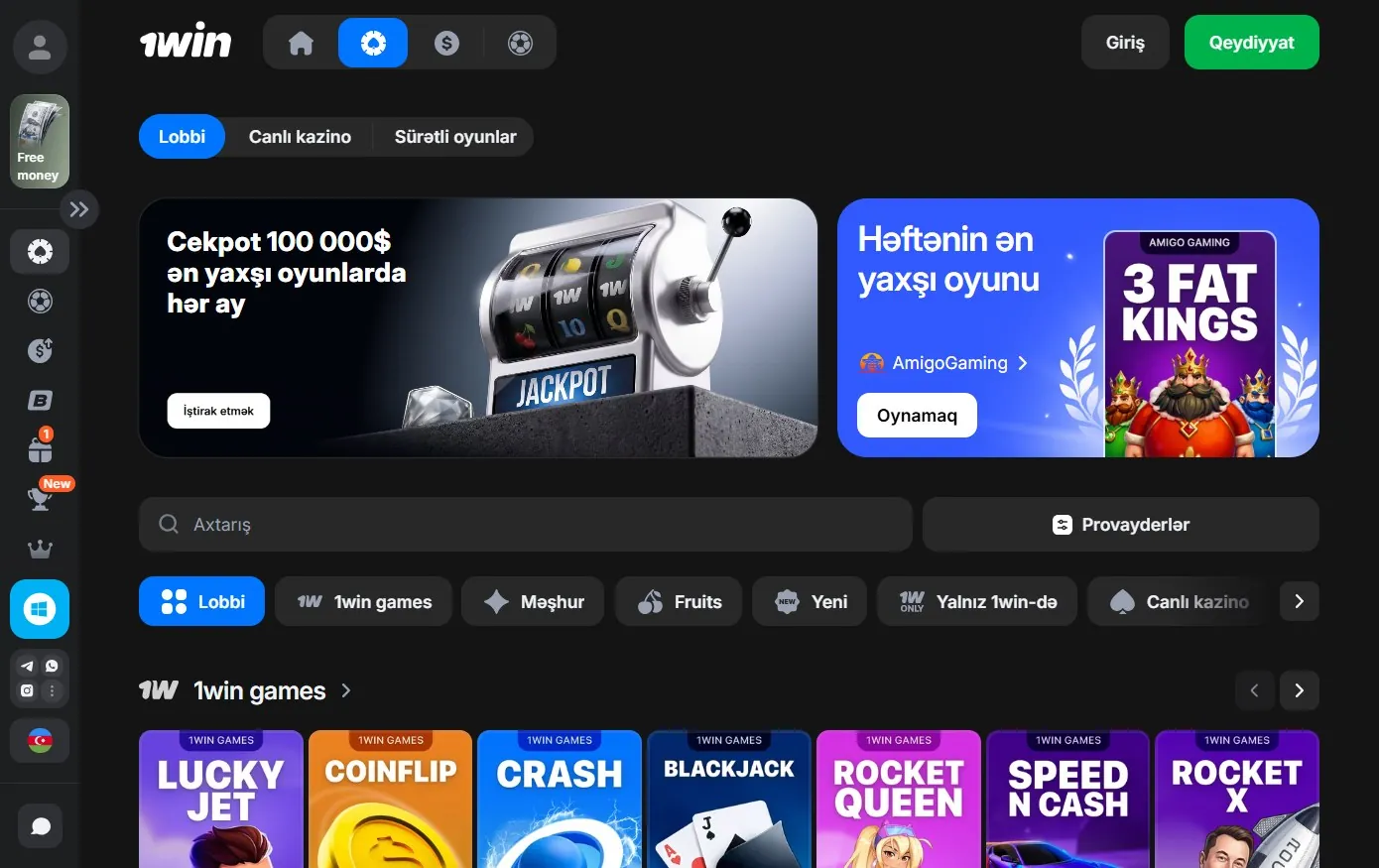Open the Rocket Queen game thumbnail
This screenshot has height=868, width=1379.
pyautogui.click(x=899, y=799)
